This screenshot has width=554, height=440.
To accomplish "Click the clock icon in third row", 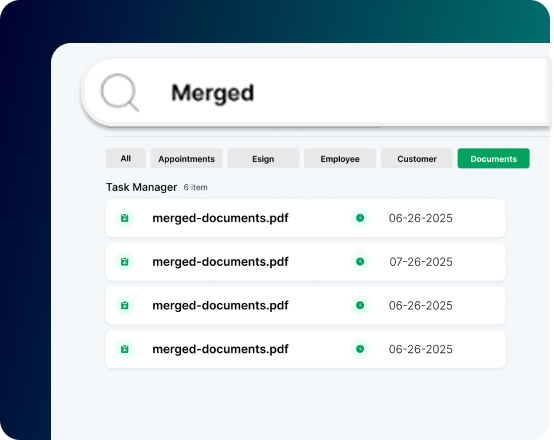I will click(360, 305).
